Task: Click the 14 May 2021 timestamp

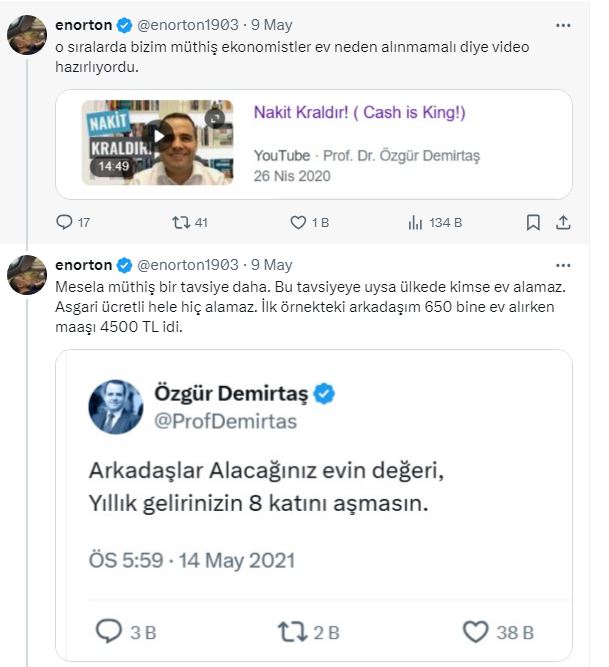Action: pyautogui.click(x=221, y=560)
